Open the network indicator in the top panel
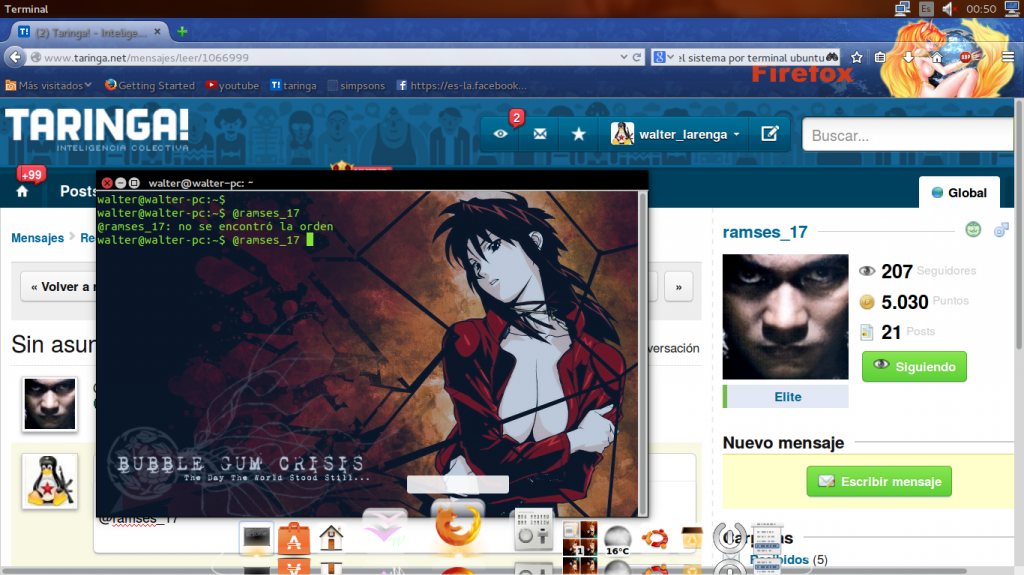This screenshot has width=1024, height=575. [x=902, y=8]
